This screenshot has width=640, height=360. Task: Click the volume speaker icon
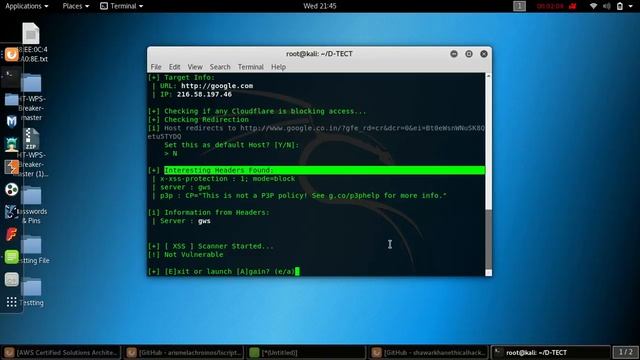pyautogui.click(x=607, y=6)
